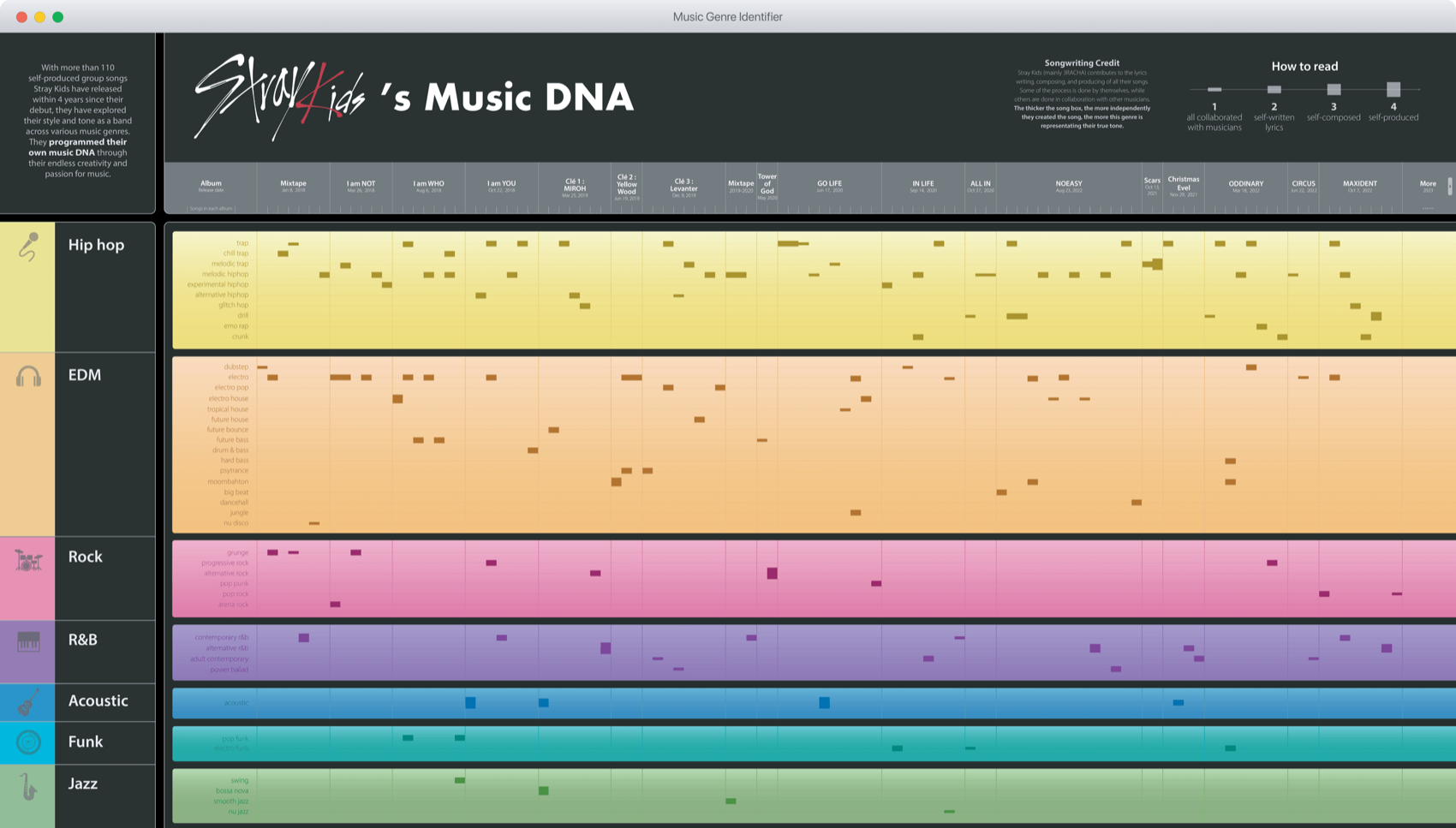Click the song box in the smooth jazz row

731,801
